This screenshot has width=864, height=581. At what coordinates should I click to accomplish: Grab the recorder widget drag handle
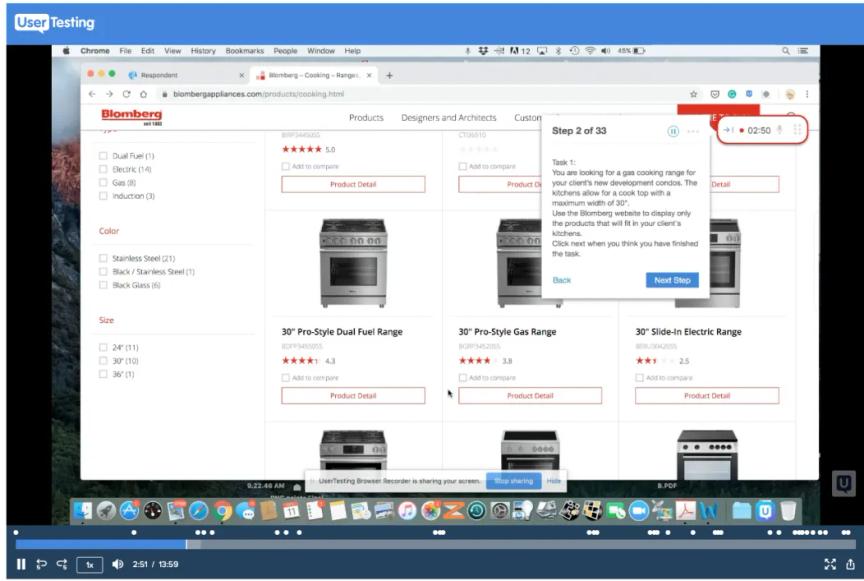pos(797,130)
